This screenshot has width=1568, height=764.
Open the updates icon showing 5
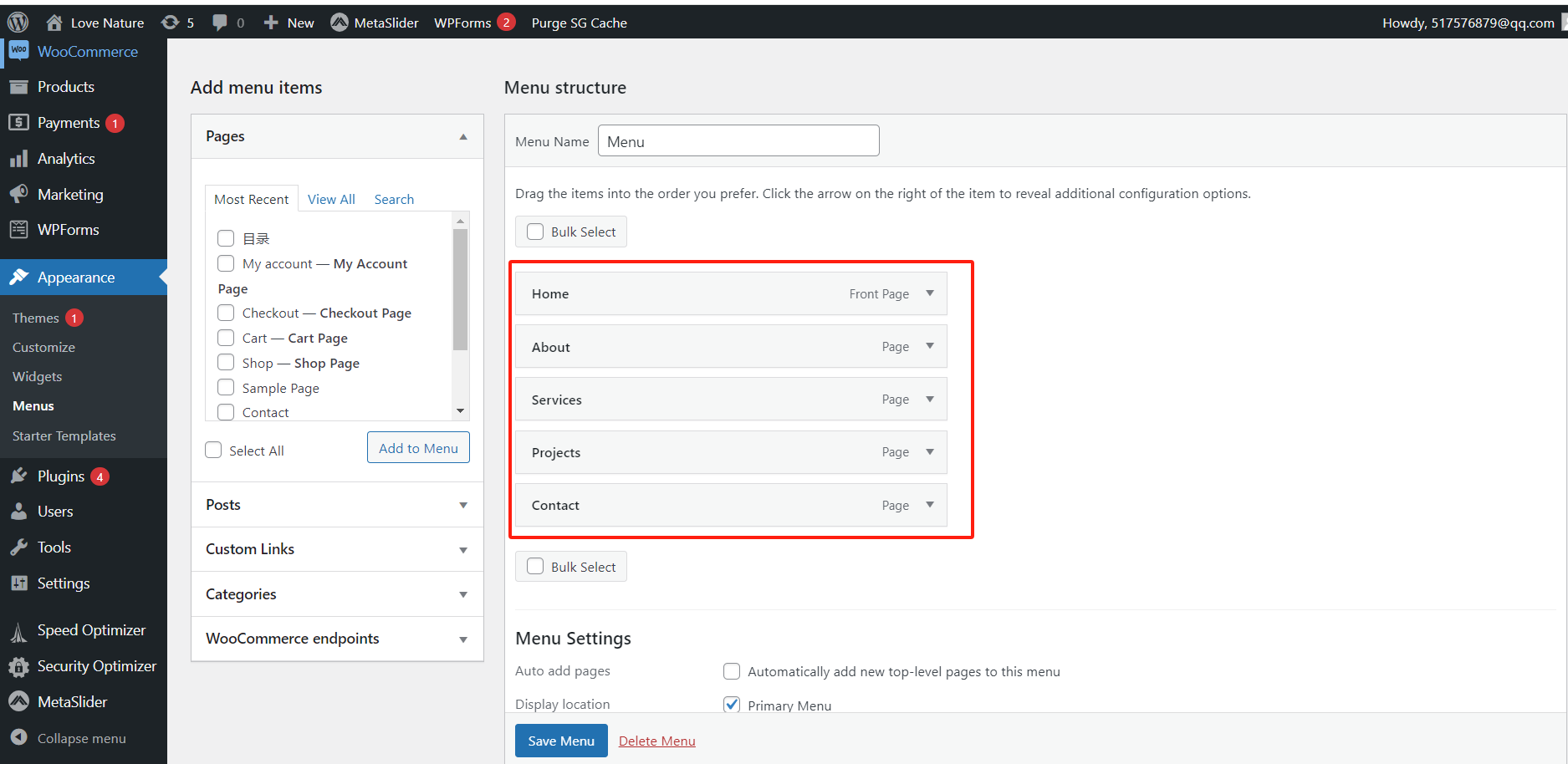pos(170,23)
